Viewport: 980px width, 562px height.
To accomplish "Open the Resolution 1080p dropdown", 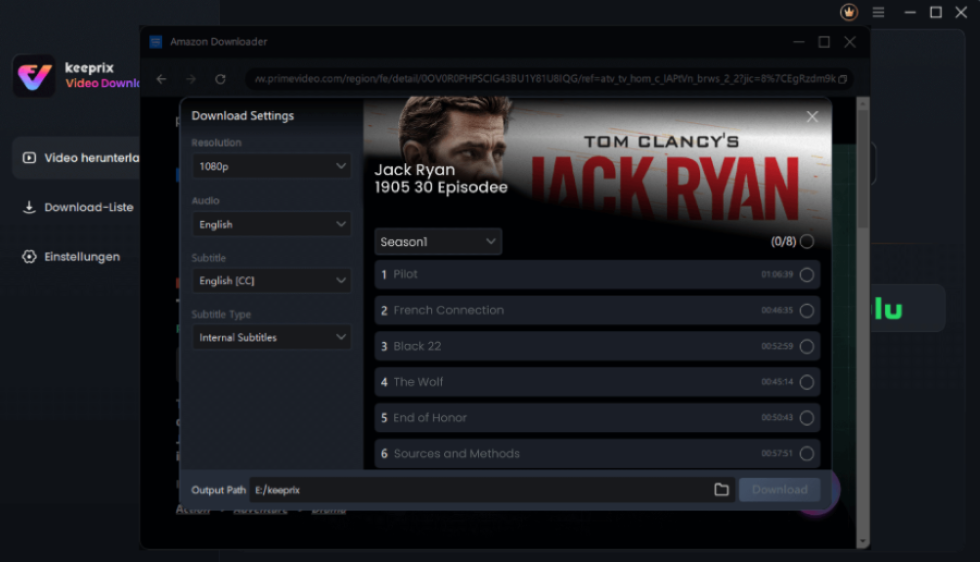I will click(x=271, y=166).
